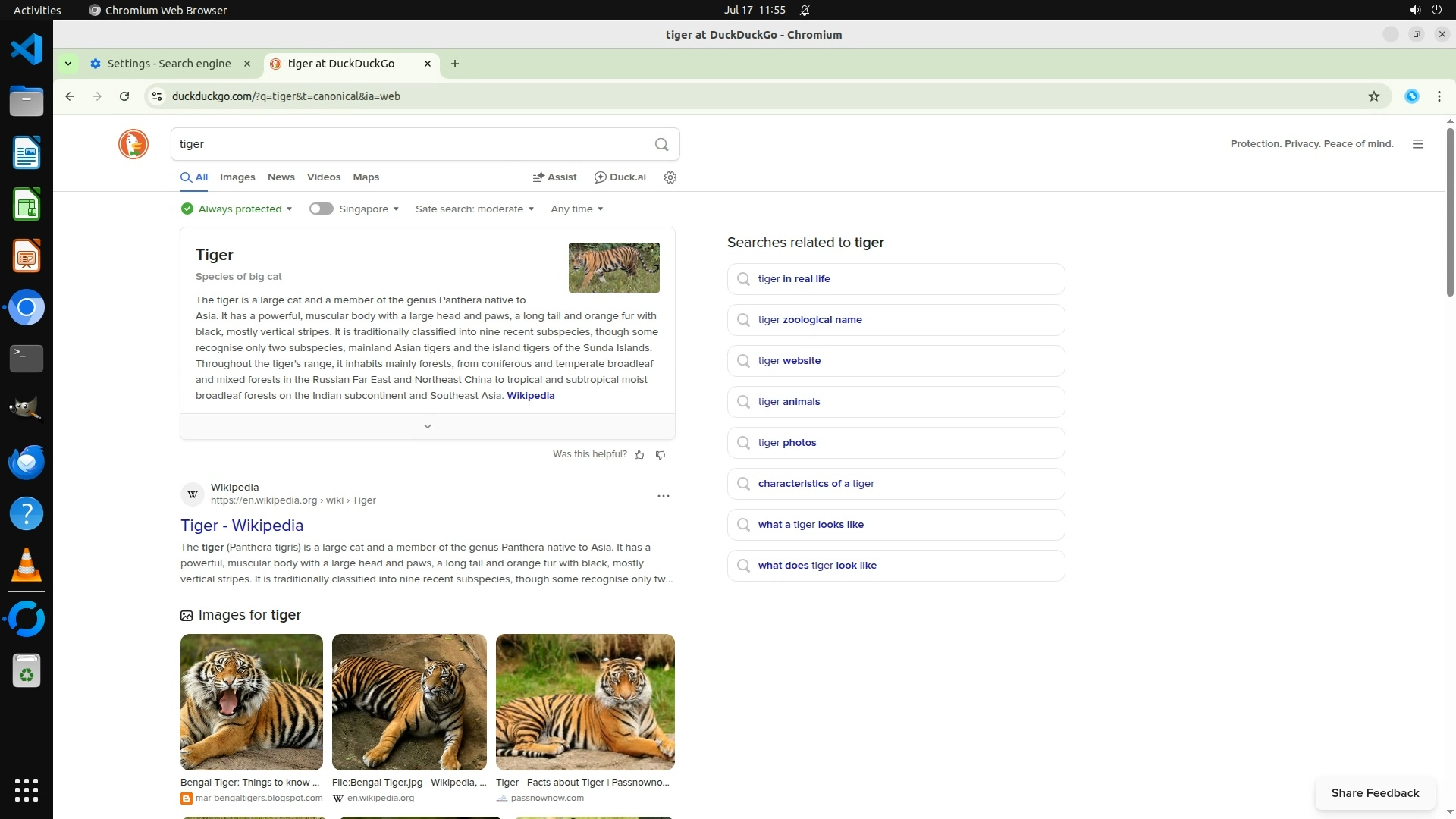Open search settings gear icon
This screenshot has height=819, width=1456.
670,177
